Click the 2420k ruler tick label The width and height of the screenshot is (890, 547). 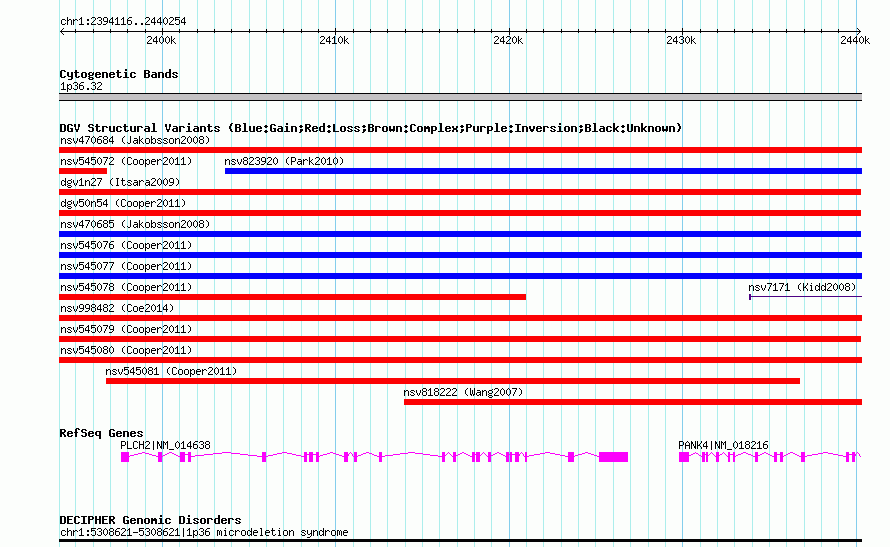pyautogui.click(x=508, y=40)
